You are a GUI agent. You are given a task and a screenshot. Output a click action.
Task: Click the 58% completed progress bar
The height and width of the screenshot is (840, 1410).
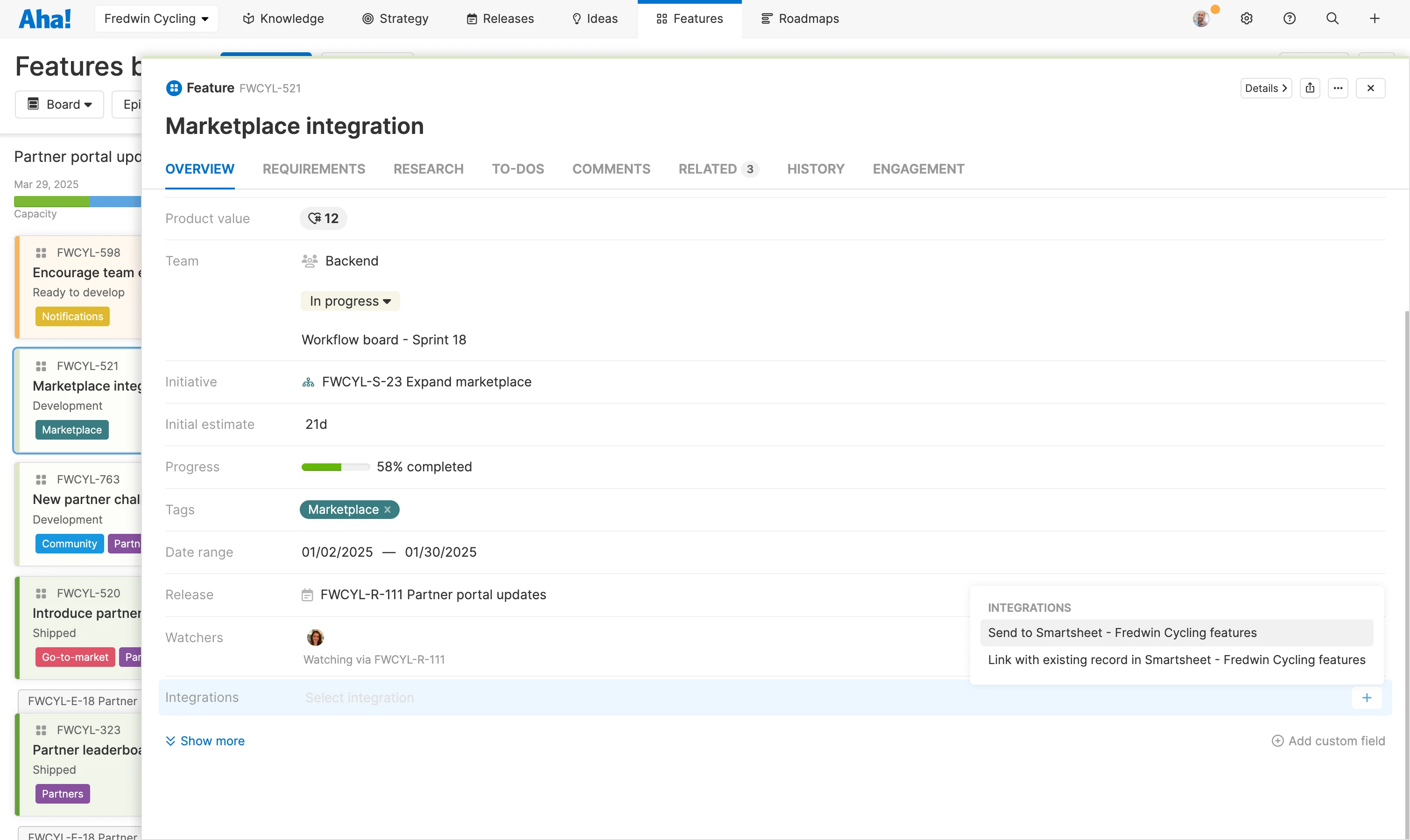click(x=335, y=467)
